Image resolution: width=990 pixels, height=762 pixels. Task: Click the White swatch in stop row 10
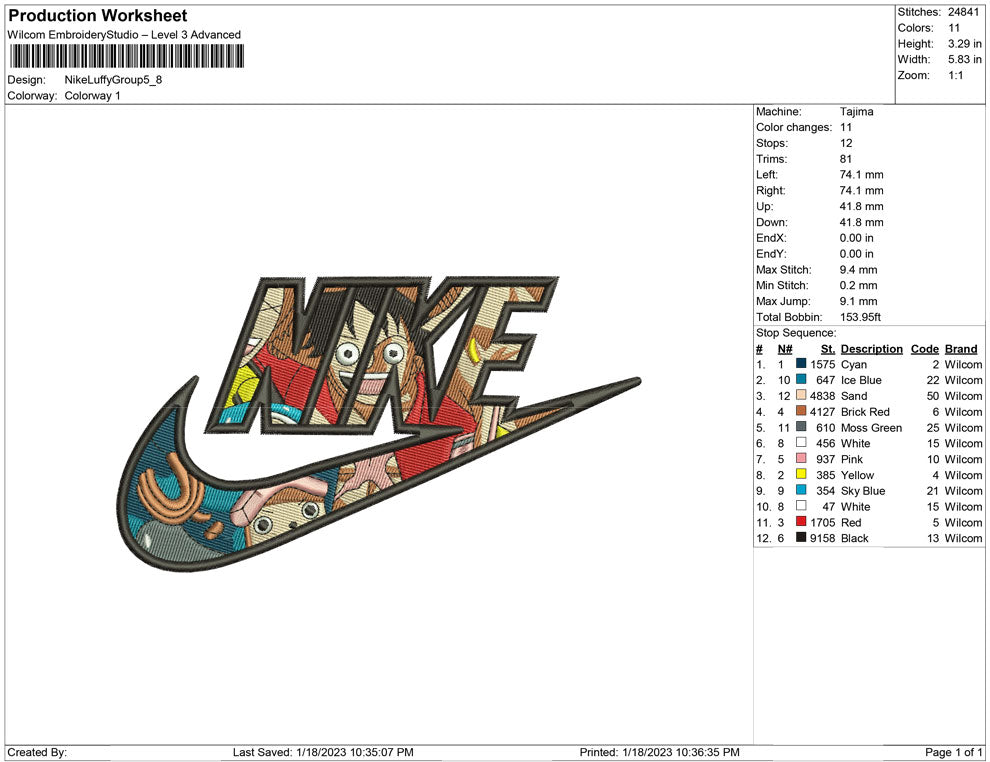(801, 506)
